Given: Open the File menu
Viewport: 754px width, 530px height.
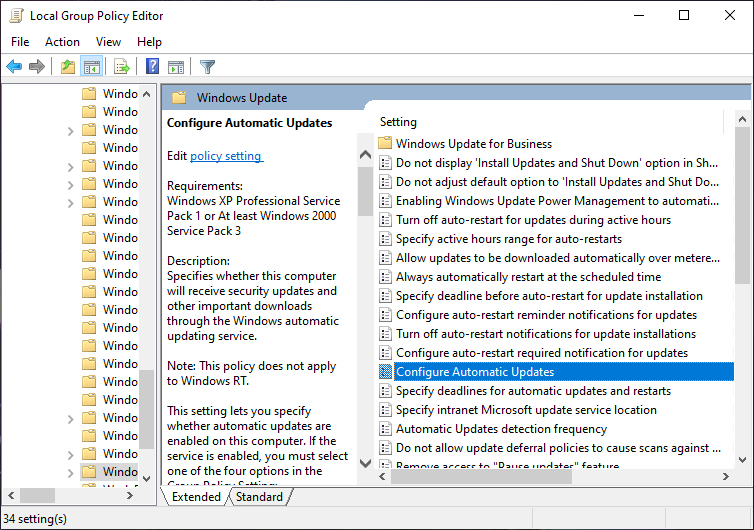Looking at the screenshot, I should point(20,42).
